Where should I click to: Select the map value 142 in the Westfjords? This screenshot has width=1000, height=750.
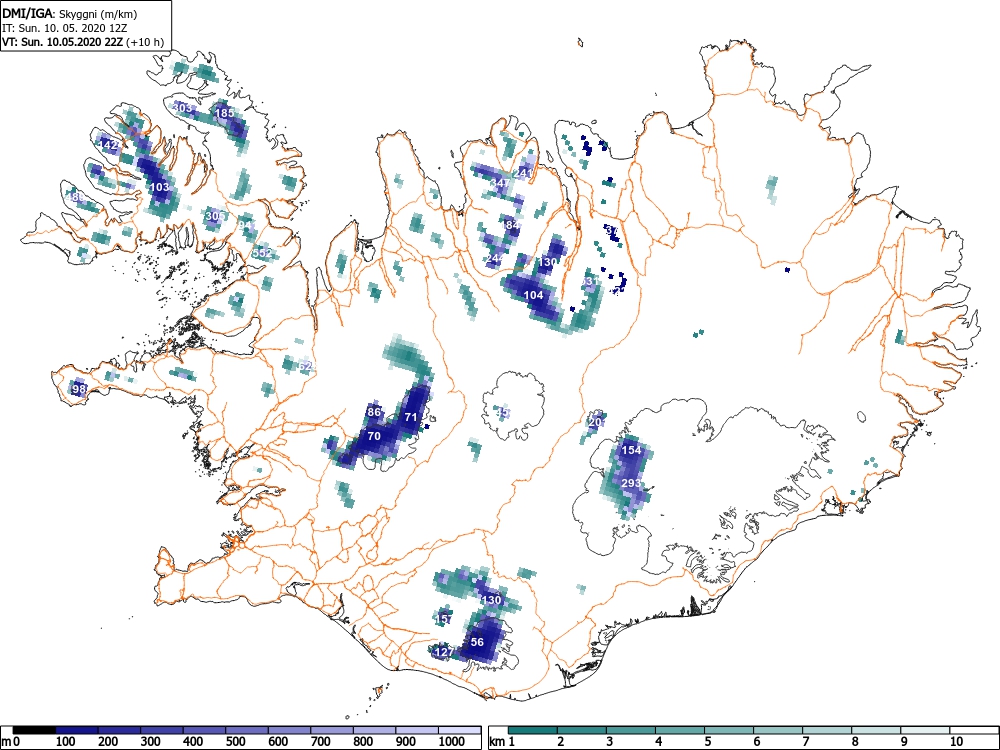108,145
